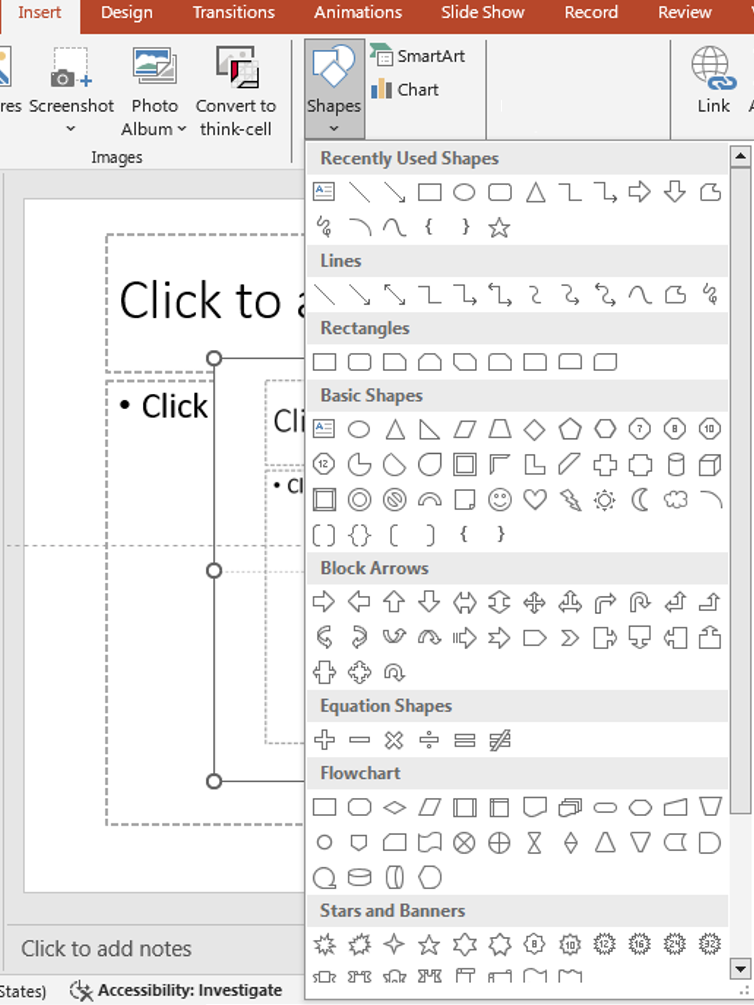Pick the Oval shape in Recently Used Shapes
Viewport: 754px width, 1005px height.
[x=464, y=192]
